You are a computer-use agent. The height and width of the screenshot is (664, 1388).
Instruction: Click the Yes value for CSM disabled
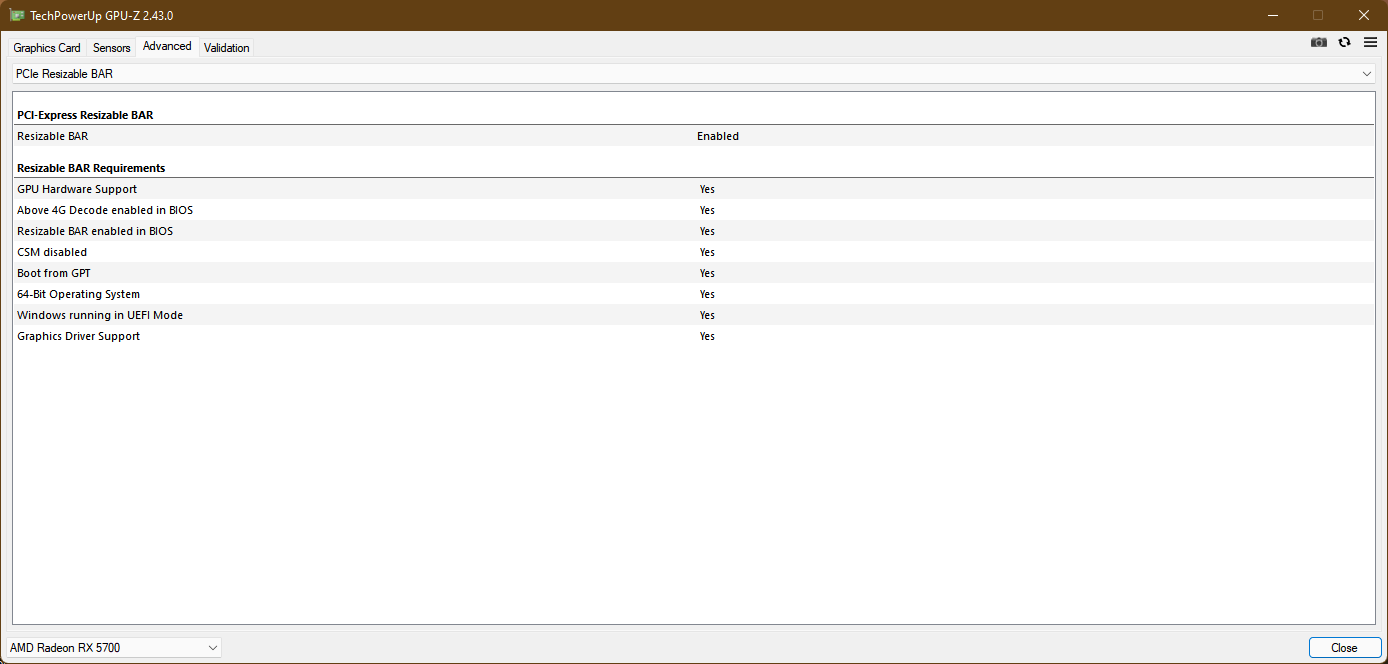(707, 252)
